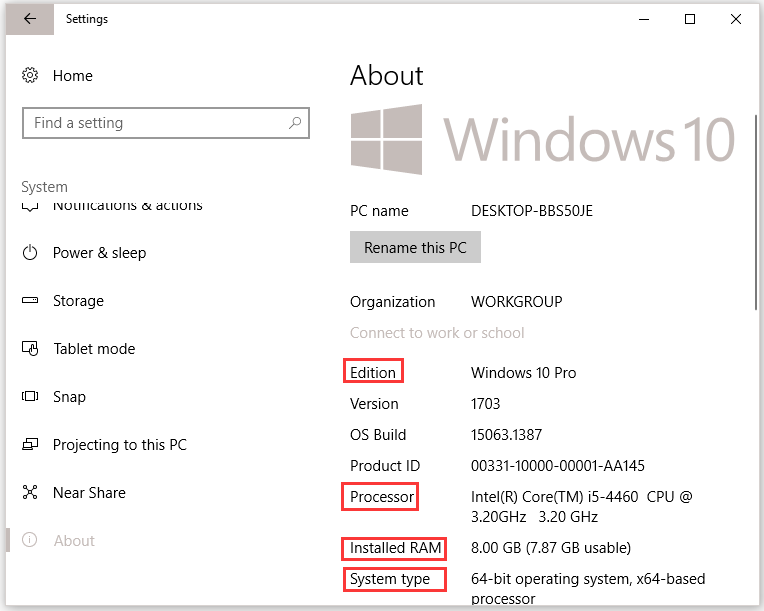Select Power & sleep in the sidebar

pyautogui.click(x=99, y=253)
